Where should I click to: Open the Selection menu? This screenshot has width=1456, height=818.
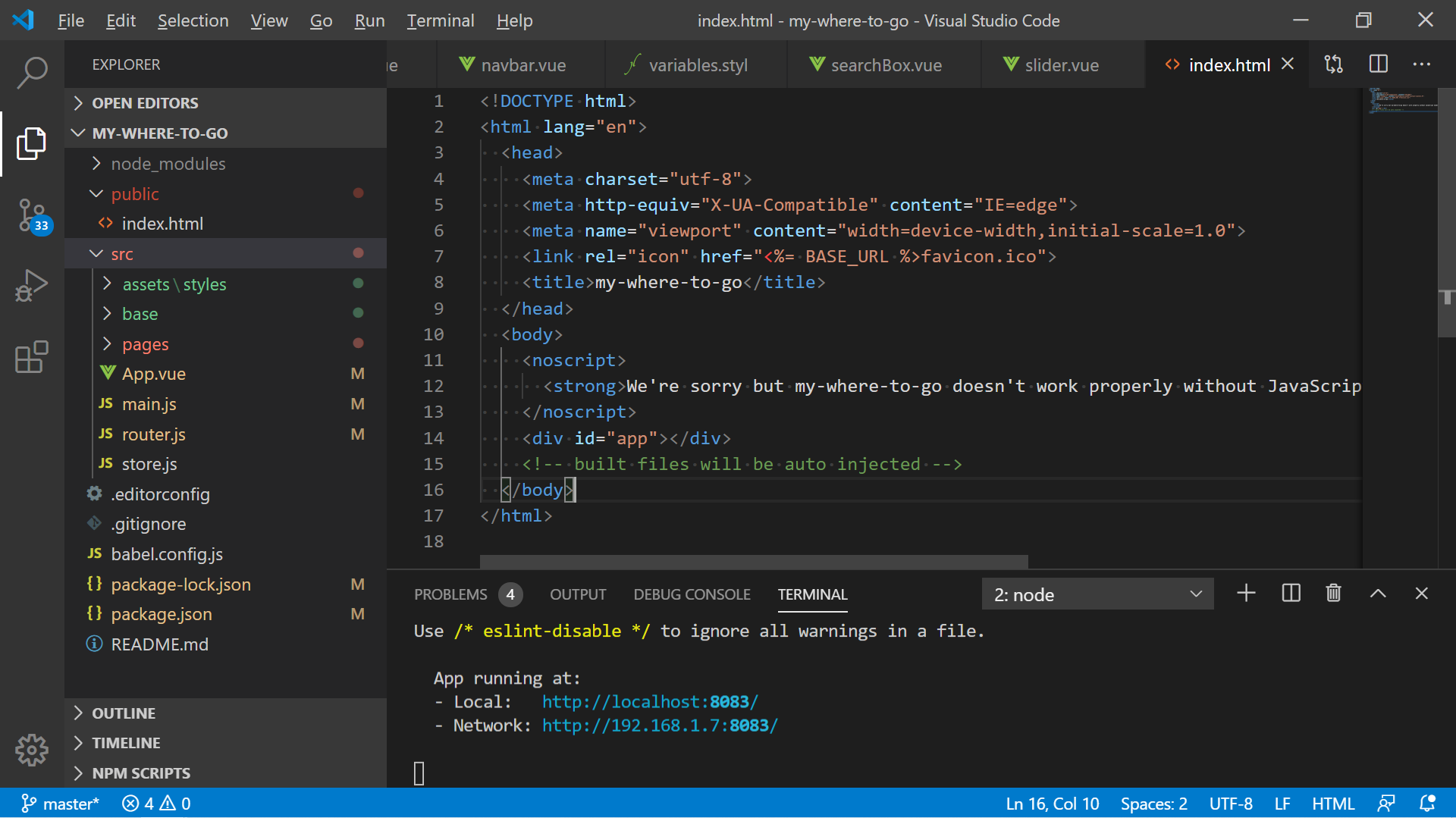tap(193, 20)
